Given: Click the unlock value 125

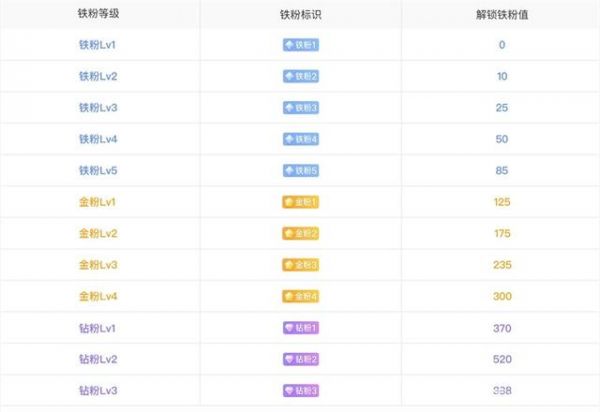Looking at the screenshot, I should pos(501,202).
